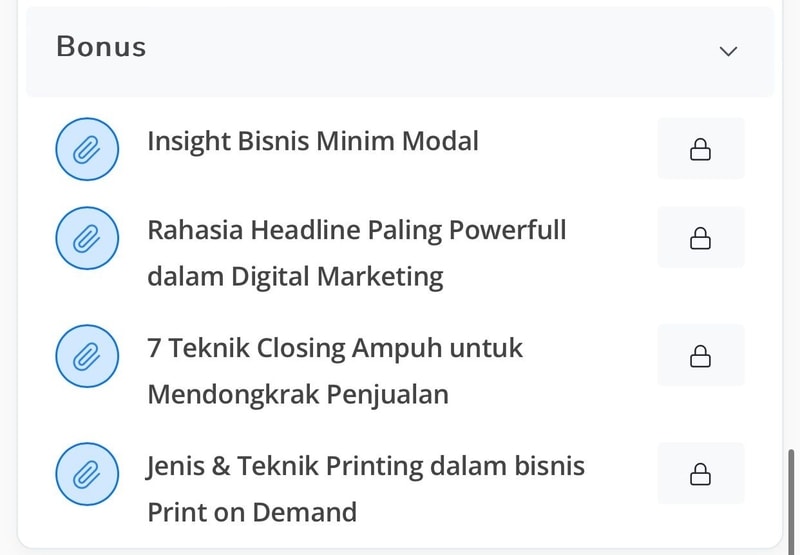Open the Insight Bisnis Minim Modal lesson

pos(313,142)
